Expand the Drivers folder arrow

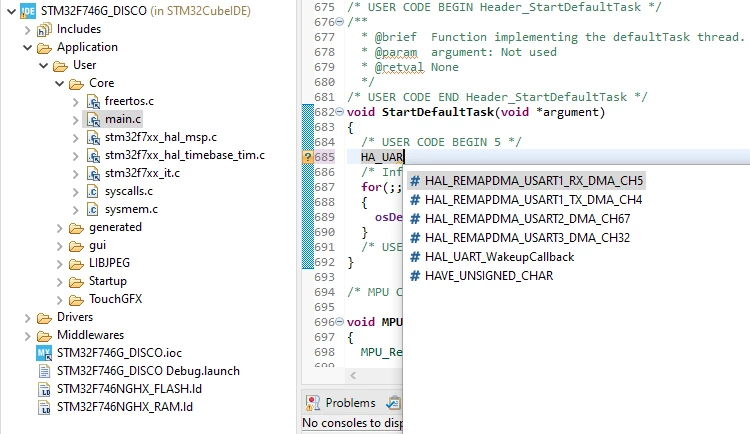click(x=27, y=318)
